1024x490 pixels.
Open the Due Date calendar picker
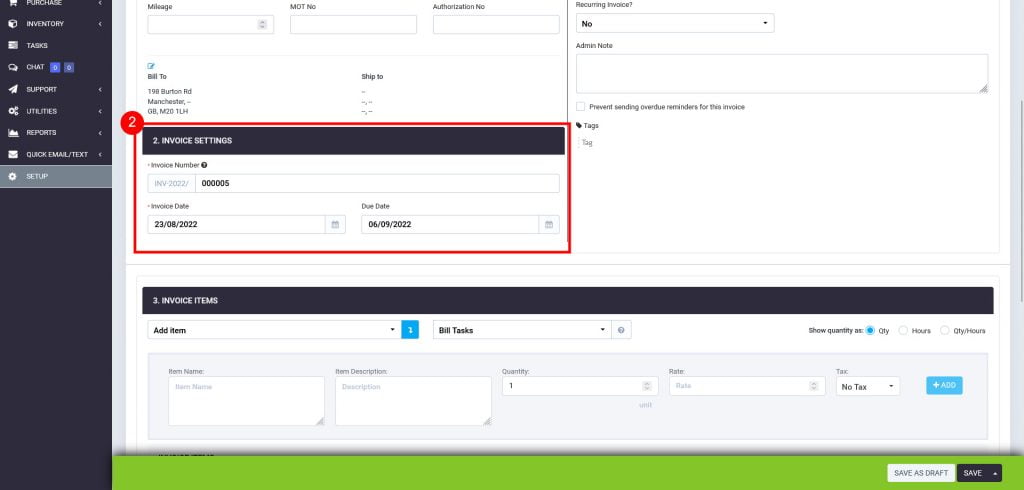coord(549,225)
